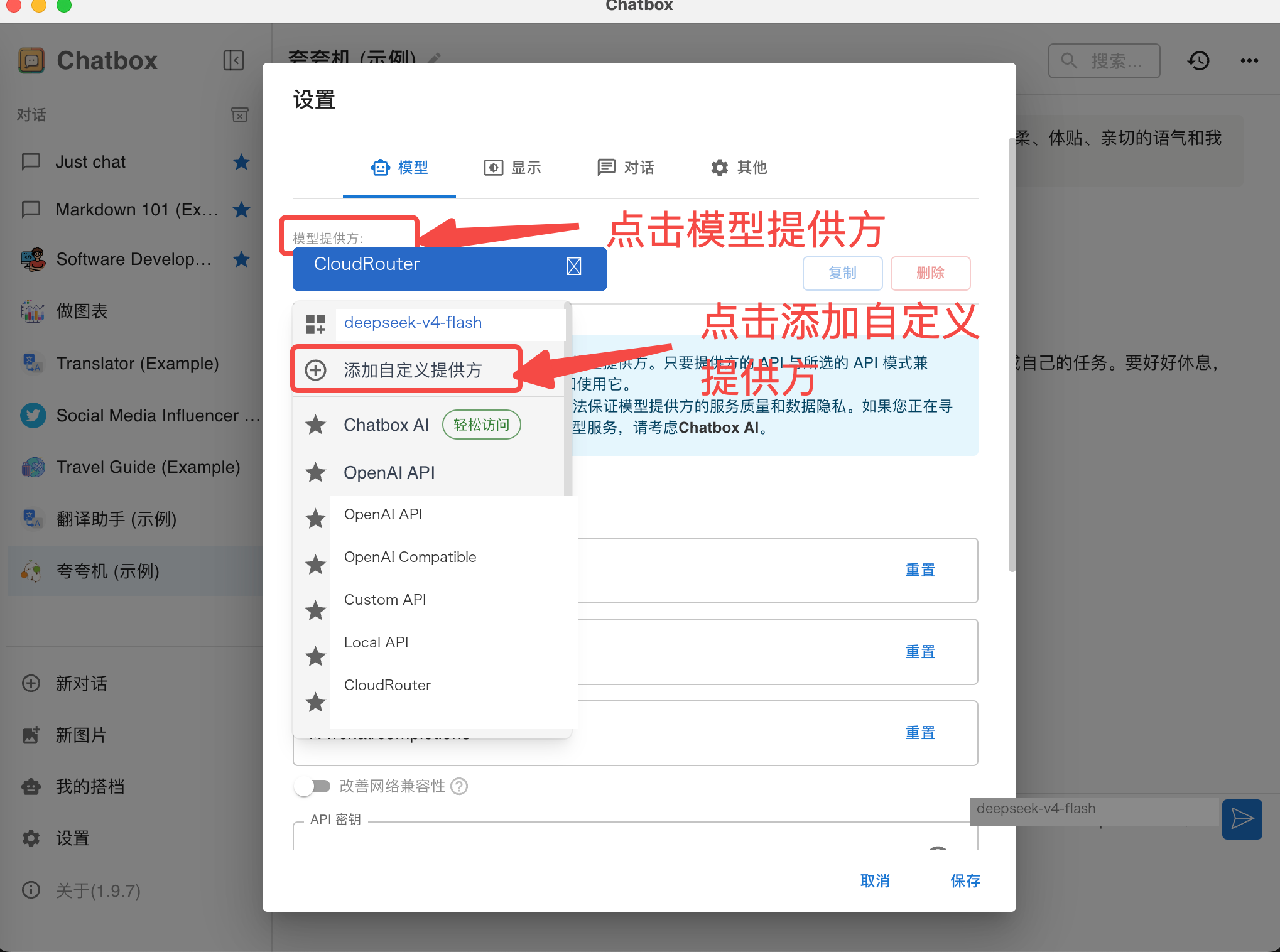Open the 翻译助手 (示例) conversation
The height and width of the screenshot is (952, 1280).
coord(135,519)
